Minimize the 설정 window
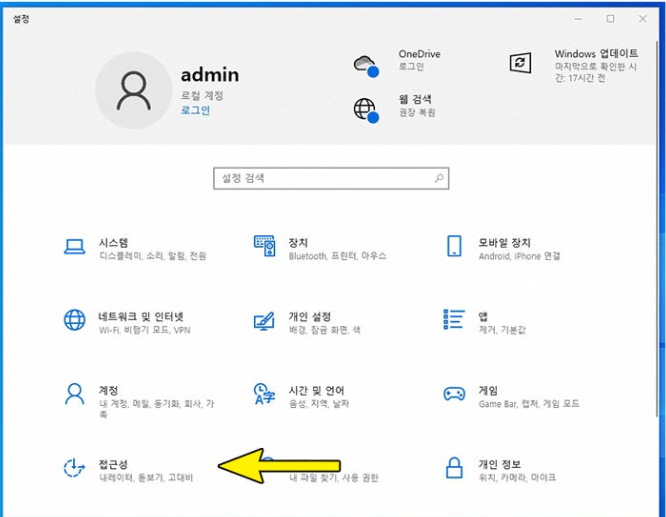 click(578, 19)
